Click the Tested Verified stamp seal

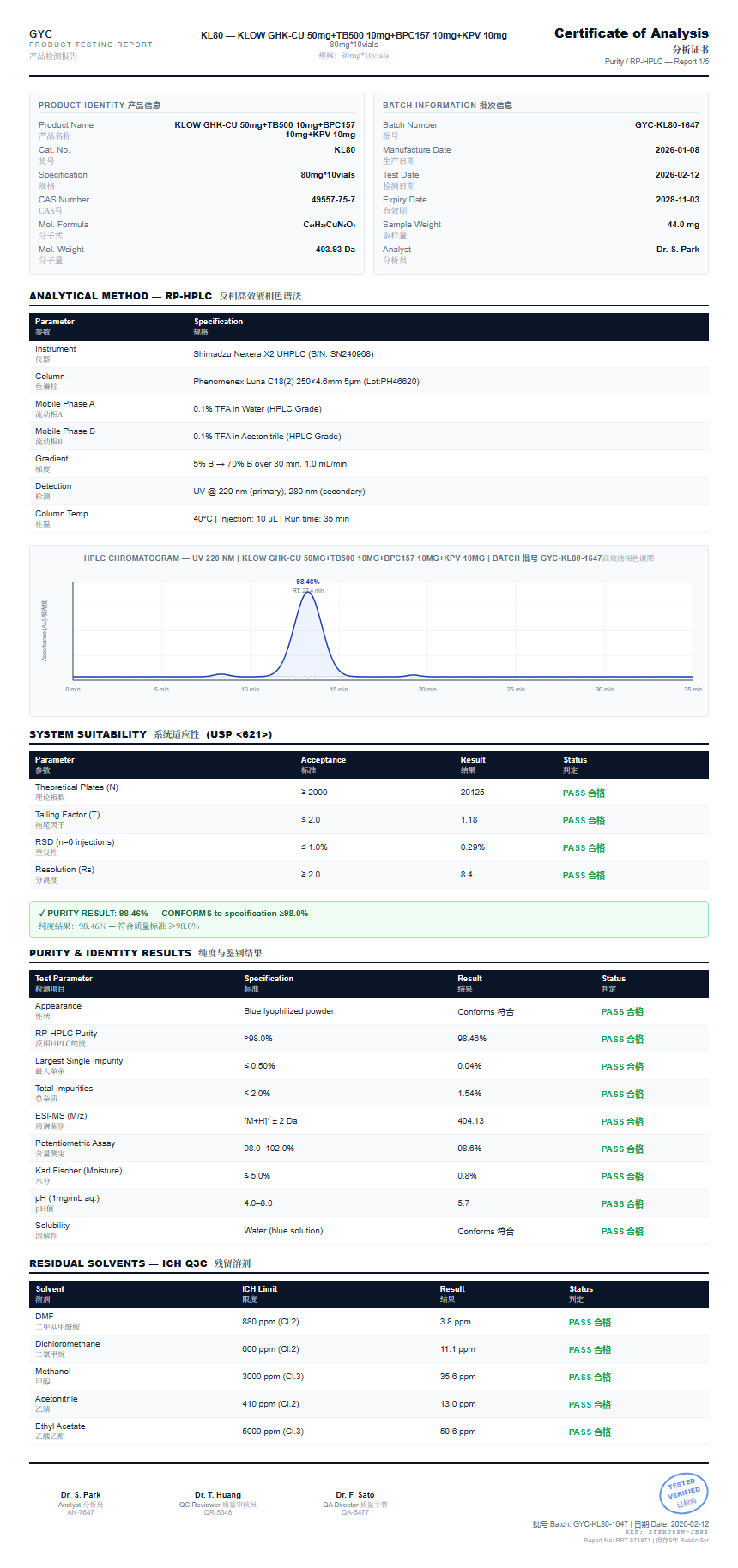pos(683,1493)
